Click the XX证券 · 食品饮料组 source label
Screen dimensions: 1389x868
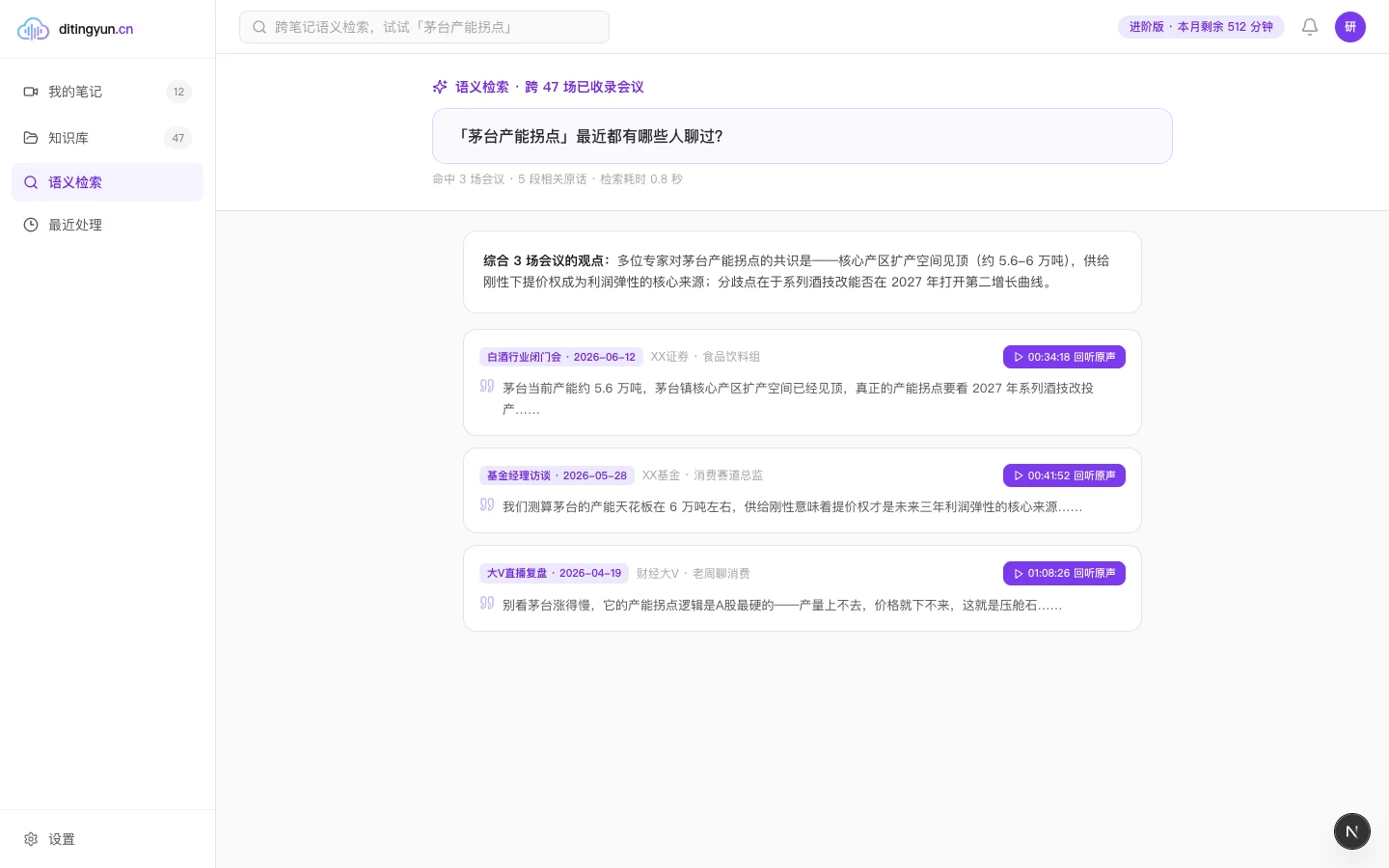point(705,357)
